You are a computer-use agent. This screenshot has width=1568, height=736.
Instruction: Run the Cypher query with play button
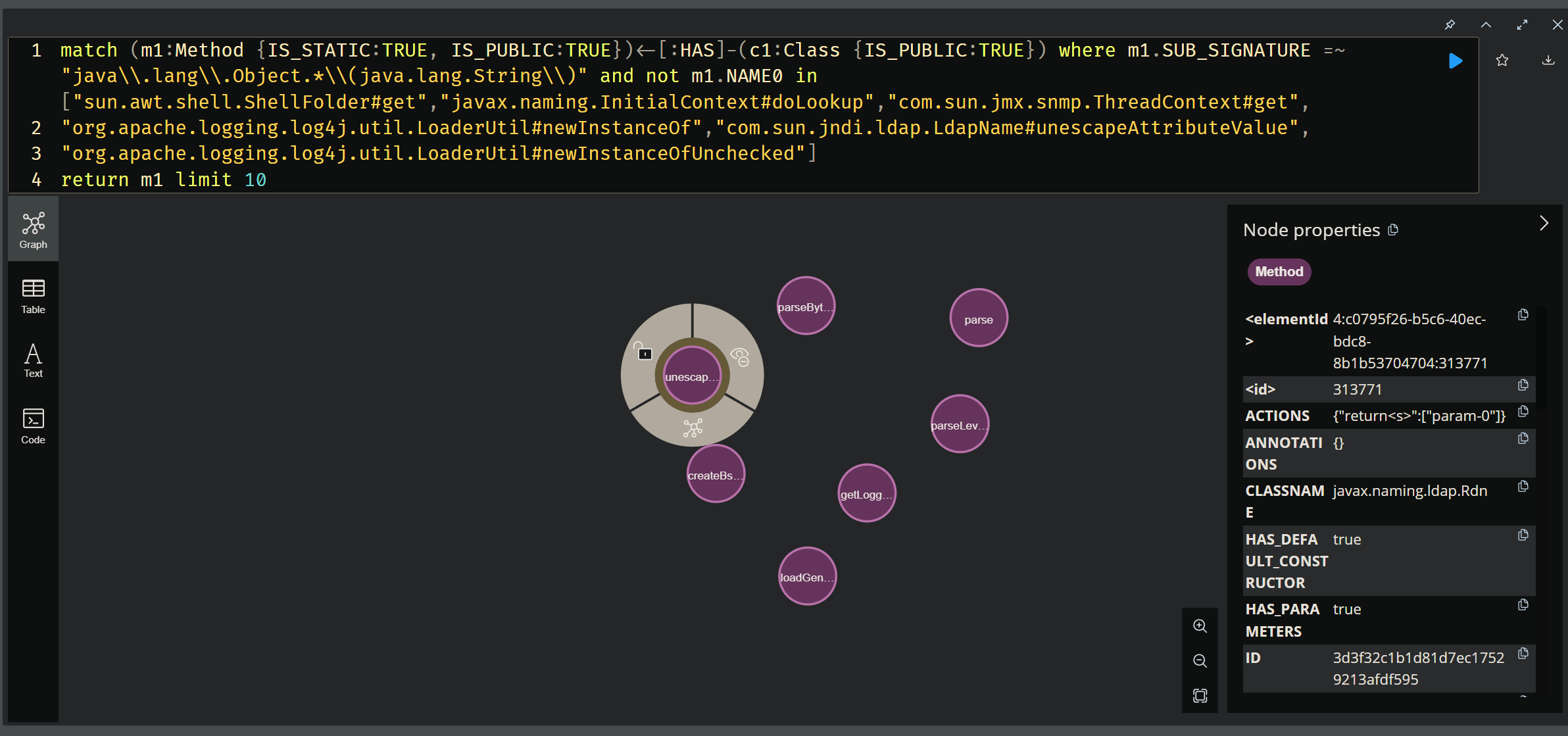coord(1456,61)
